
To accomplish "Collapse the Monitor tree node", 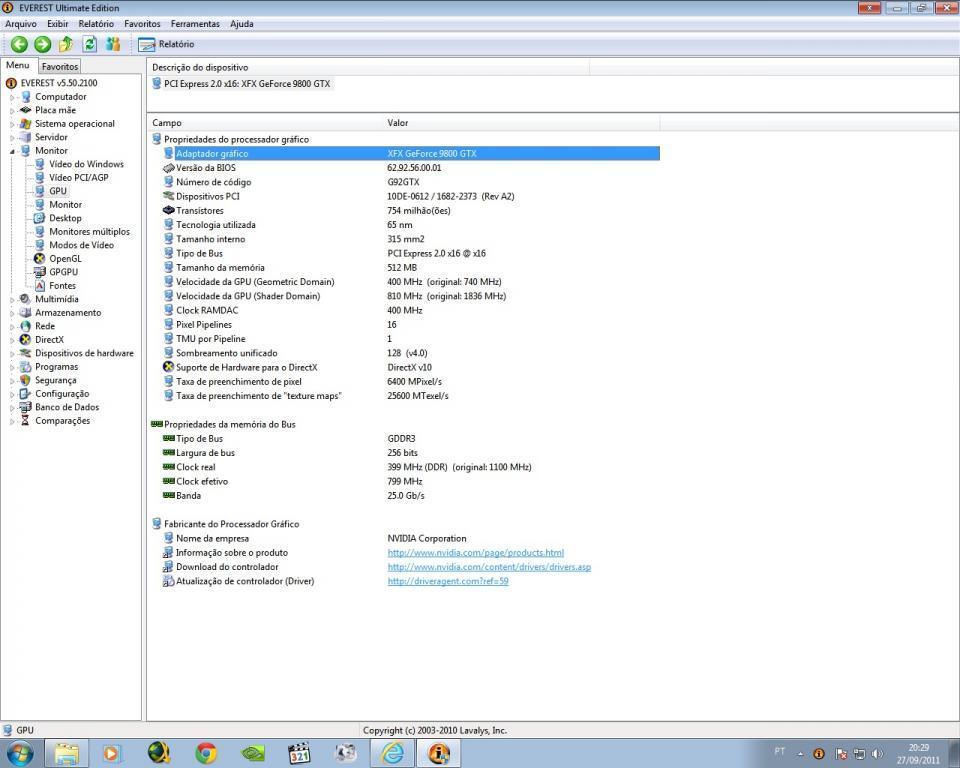I will click(x=13, y=151).
